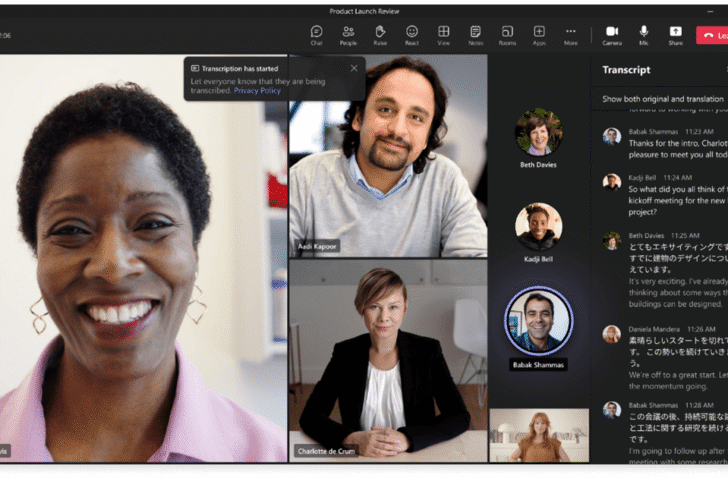Click 'It's very exciting' translated text
Screen dimensions: 728x478
678,293
